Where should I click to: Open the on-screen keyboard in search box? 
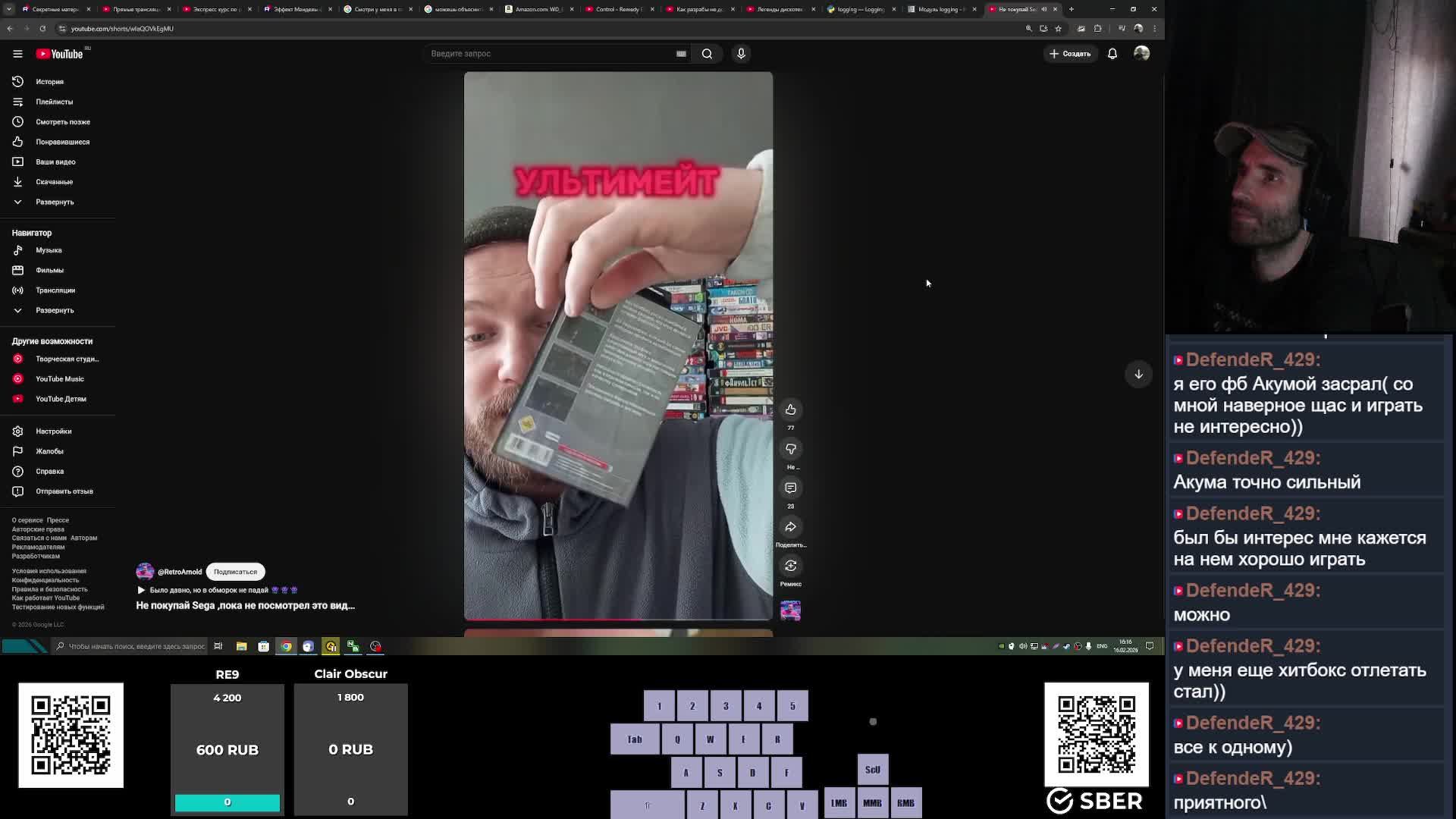(x=681, y=54)
